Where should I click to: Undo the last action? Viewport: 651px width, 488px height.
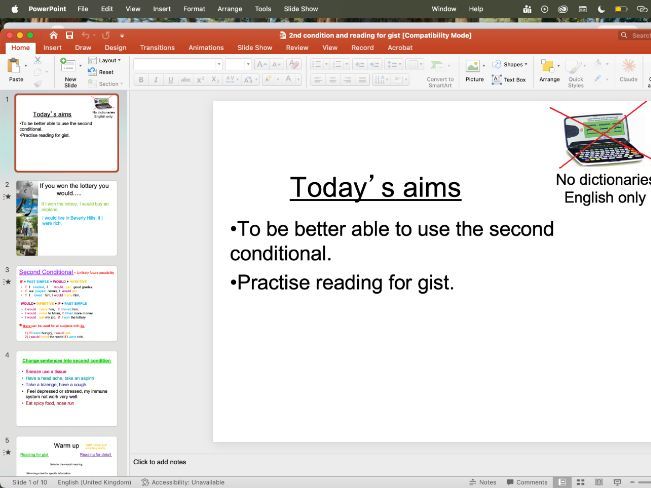[86, 35]
